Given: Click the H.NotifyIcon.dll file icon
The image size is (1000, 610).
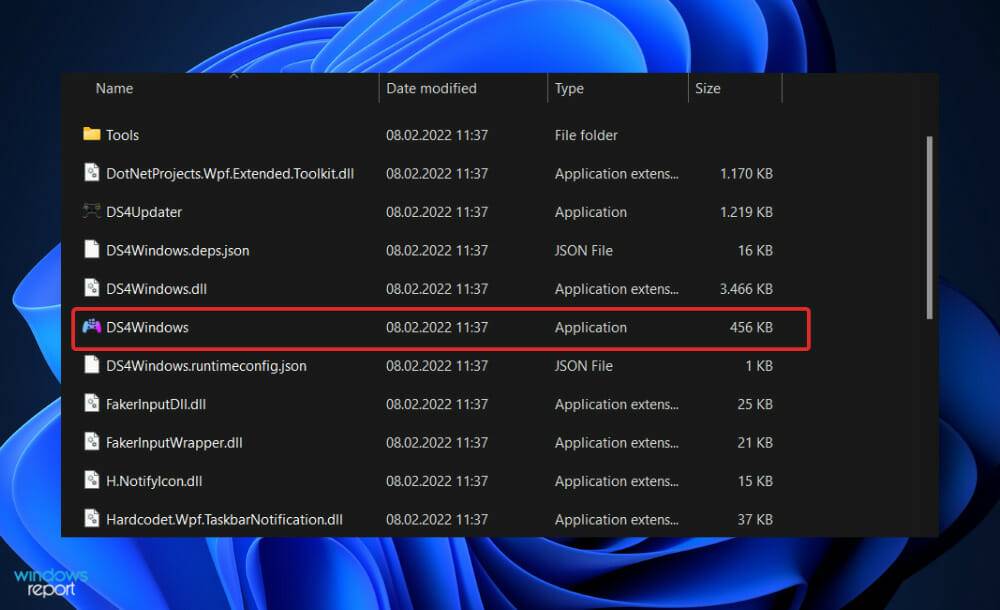Looking at the screenshot, I should click(x=92, y=480).
